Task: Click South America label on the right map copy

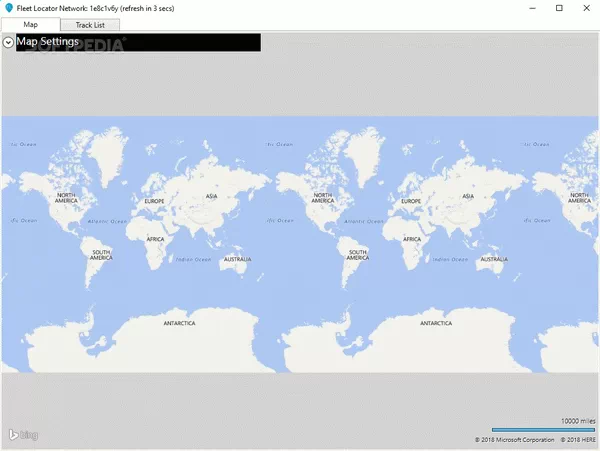Action: pyautogui.click(x=357, y=255)
